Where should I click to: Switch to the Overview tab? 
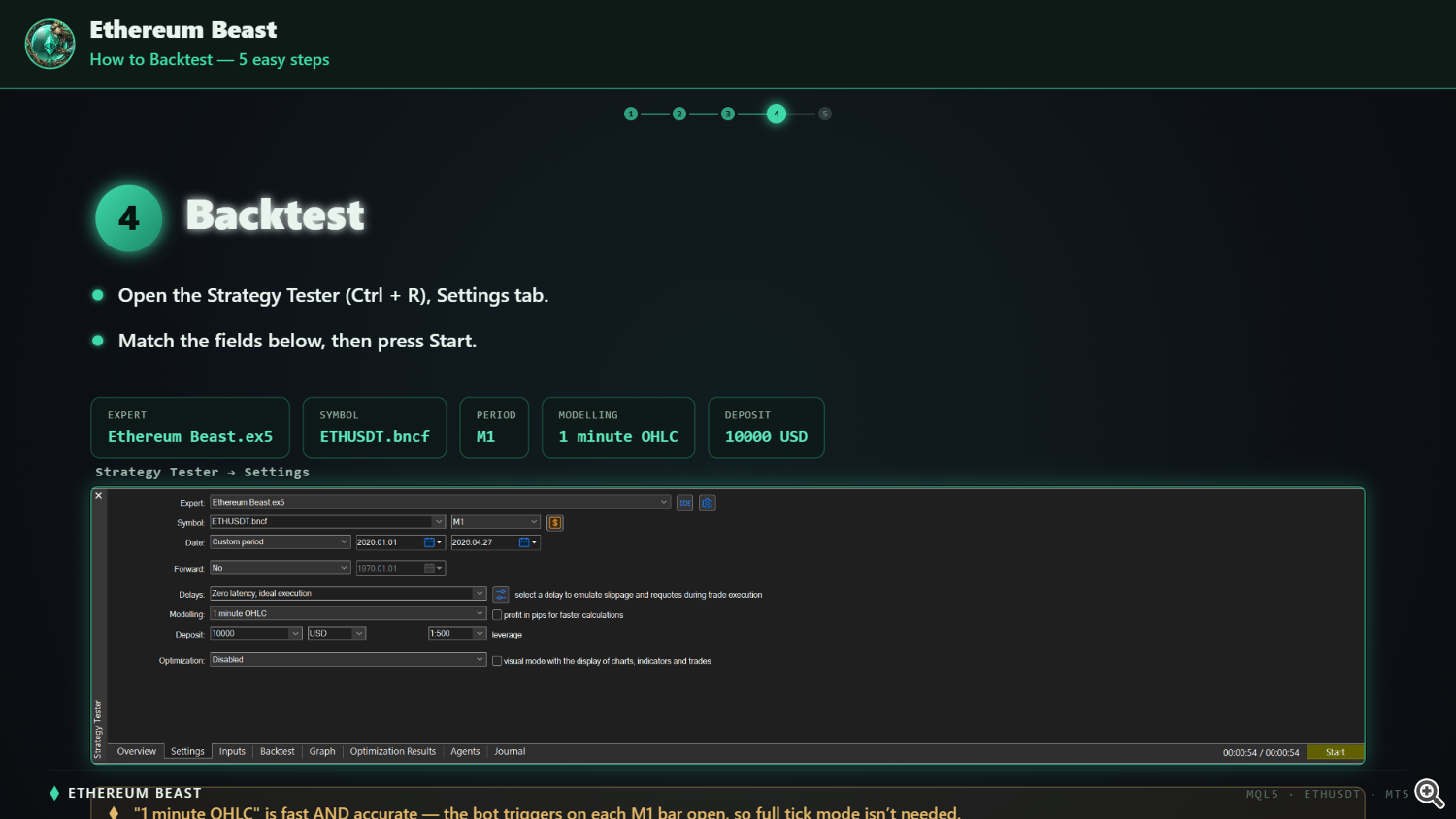137,752
